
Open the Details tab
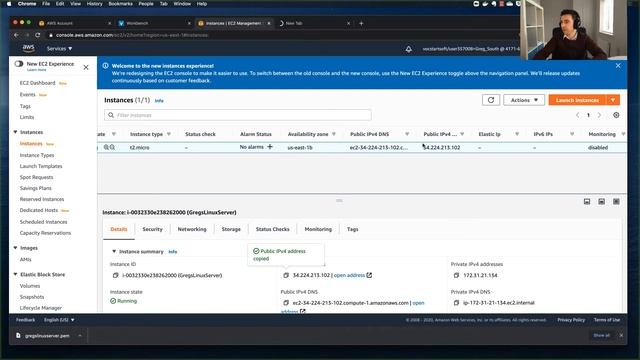(119, 229)
